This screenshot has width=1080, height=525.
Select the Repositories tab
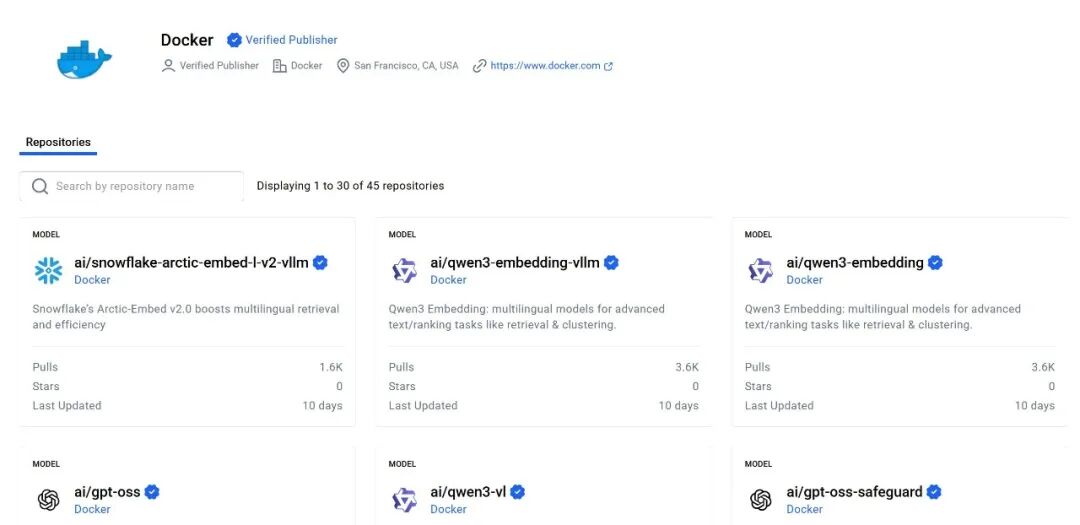[x=58, y=142]
